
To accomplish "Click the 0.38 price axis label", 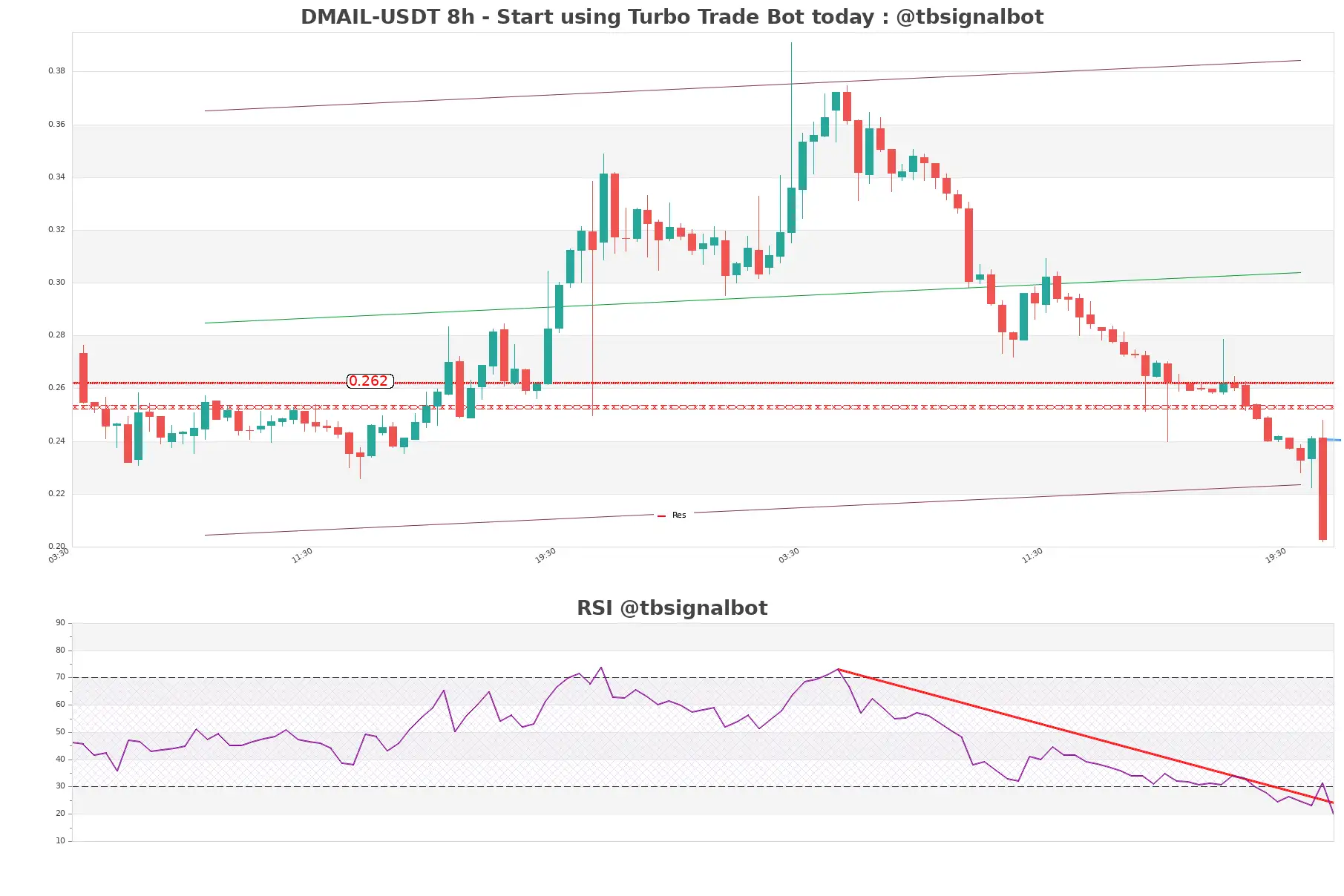I will (56, 71).
